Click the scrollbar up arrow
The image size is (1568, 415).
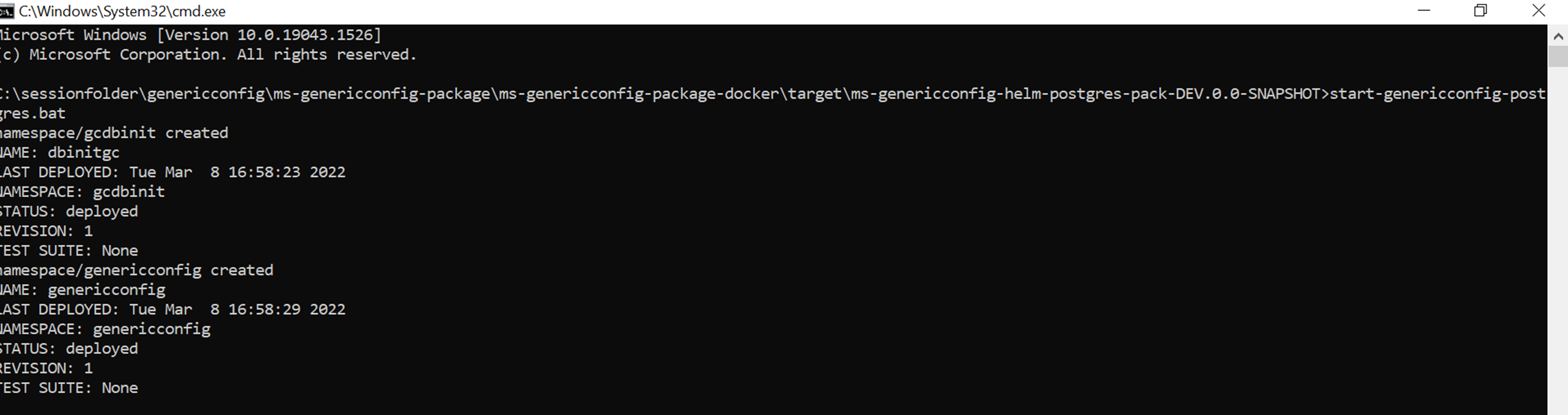(x=1558, y=37)
